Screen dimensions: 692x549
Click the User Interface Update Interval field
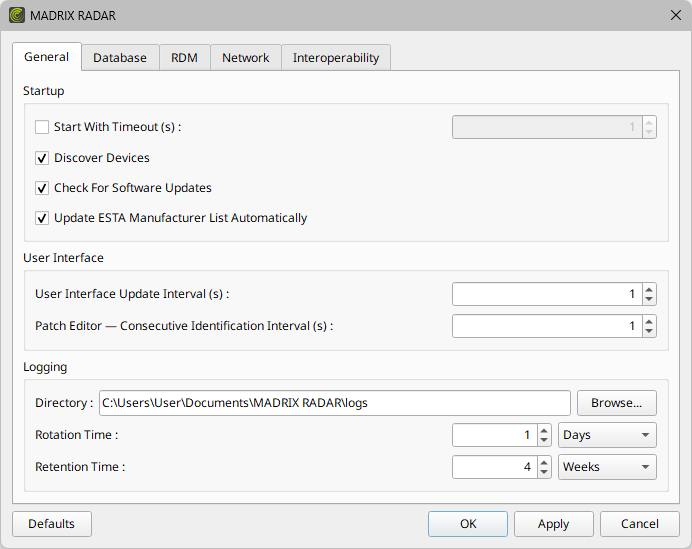pos(547,294)
